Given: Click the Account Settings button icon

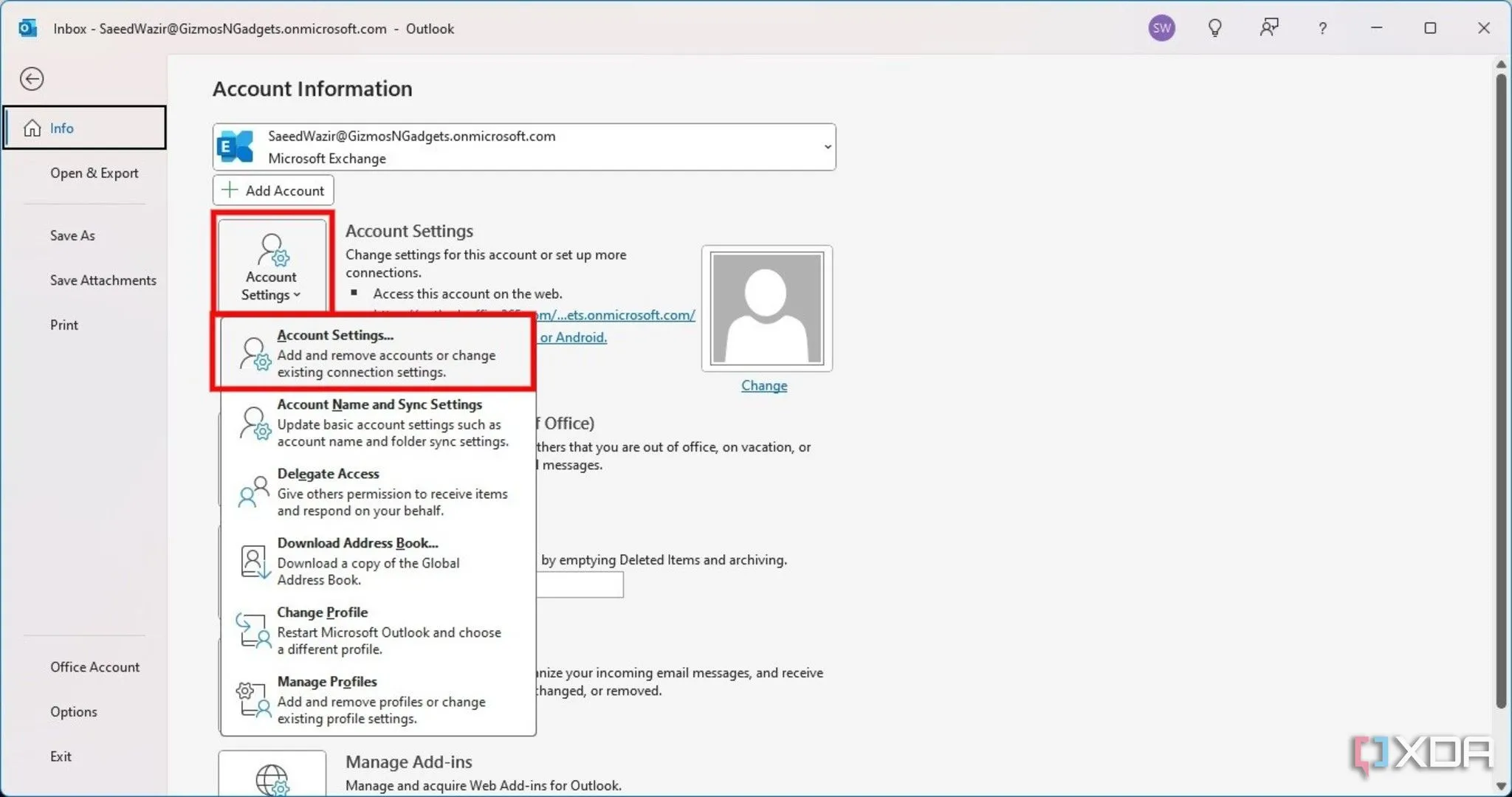Looking at the screenshot, I should pyautogui.click(x=272, y=250).
